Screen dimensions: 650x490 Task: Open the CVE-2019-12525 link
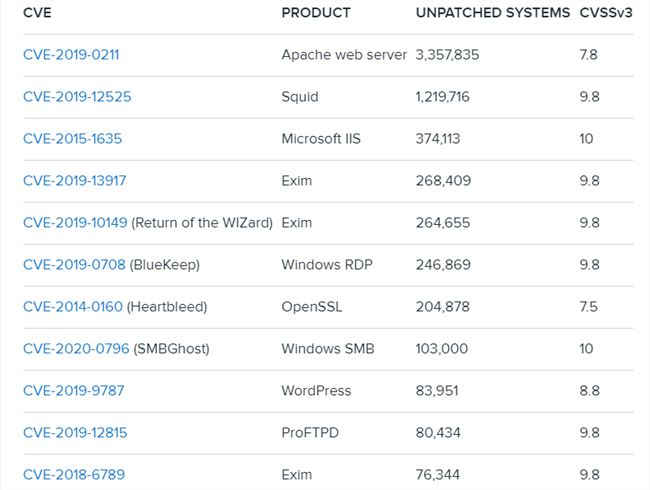(x=77, y=97)
